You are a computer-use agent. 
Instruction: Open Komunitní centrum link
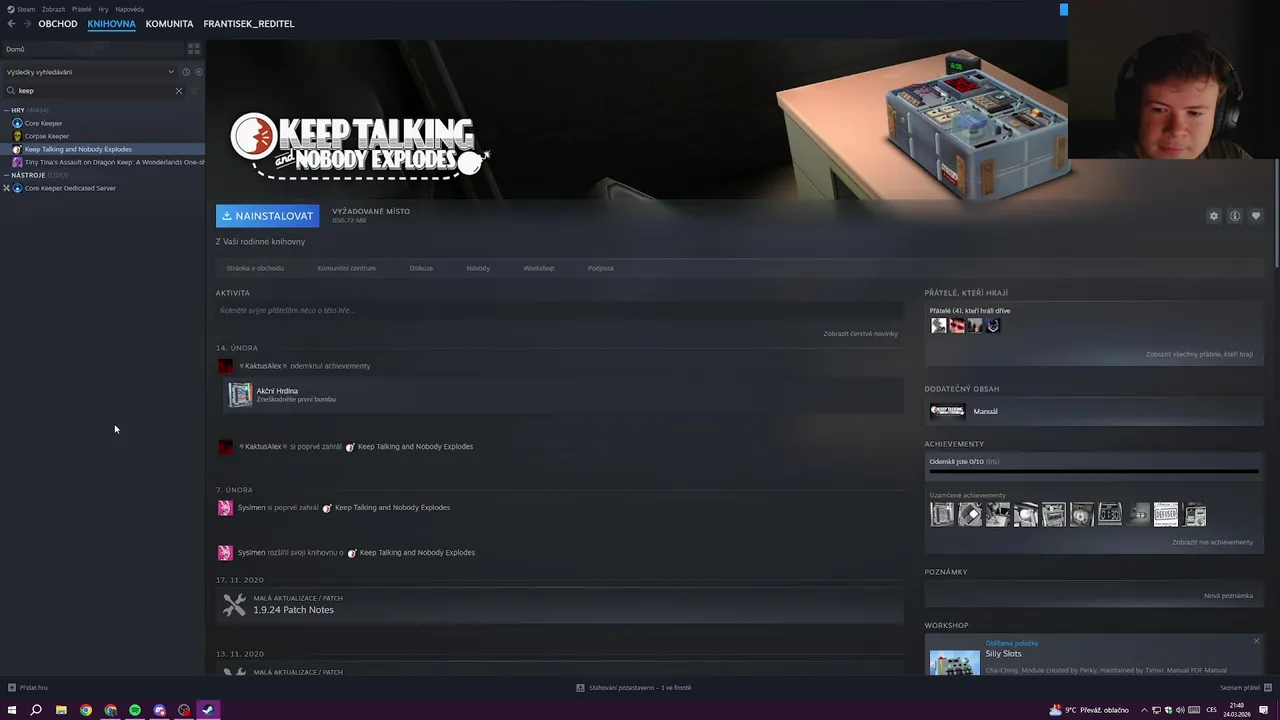click(x=347, y=268)
